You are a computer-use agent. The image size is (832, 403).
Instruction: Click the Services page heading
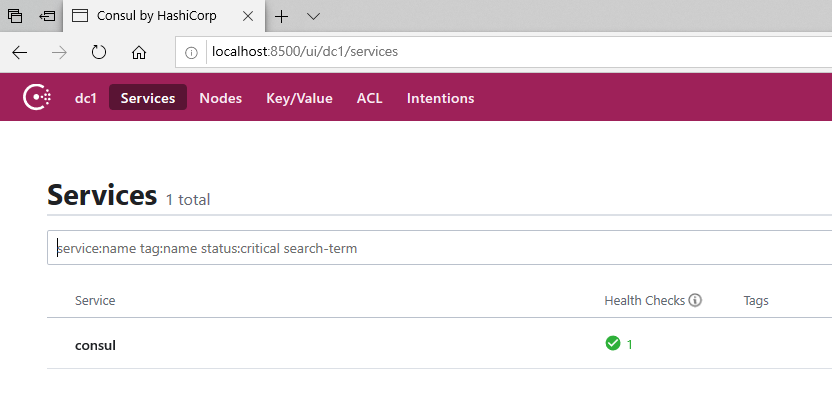[x=102, y=195]
